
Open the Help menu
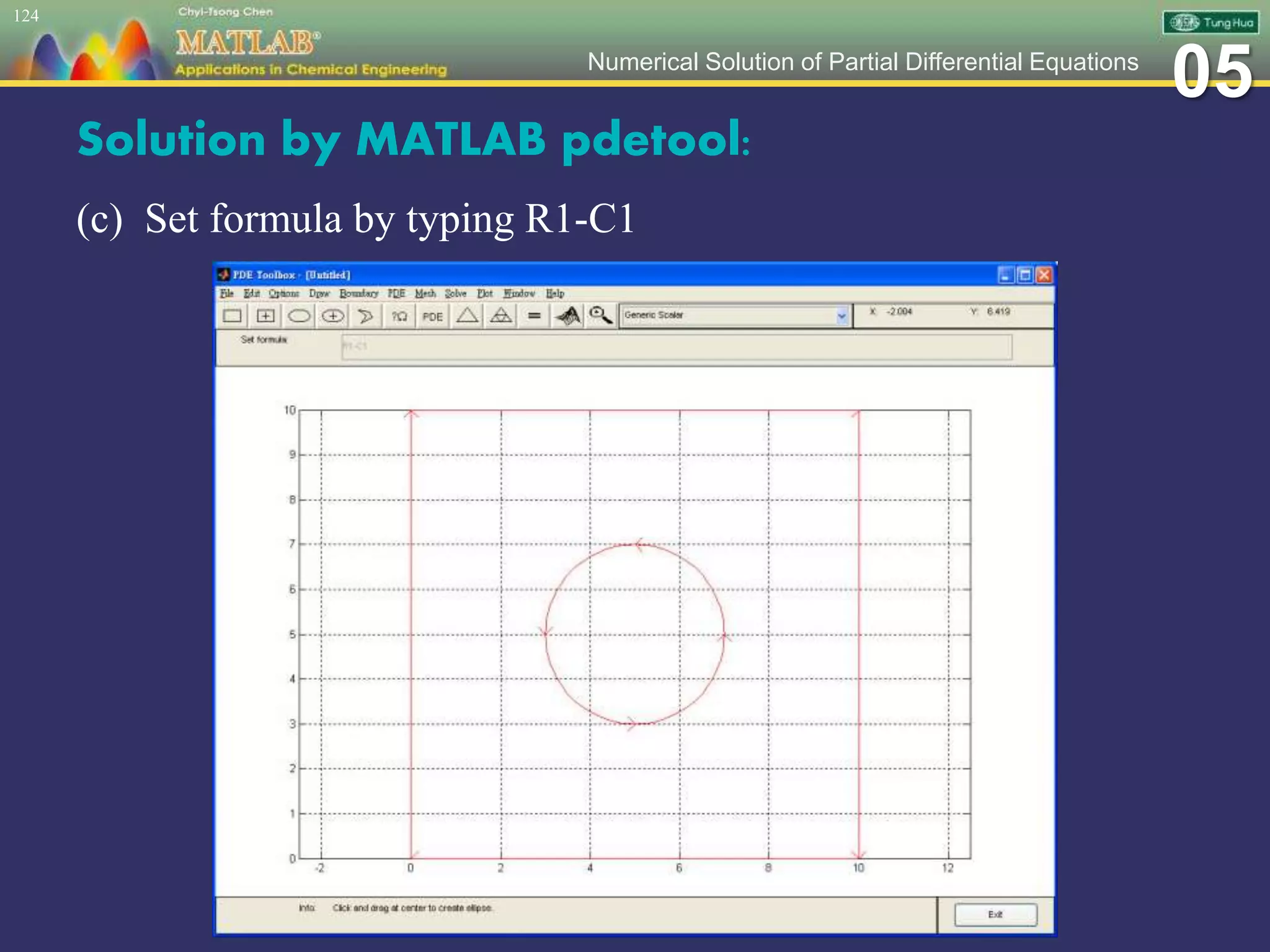point(555,293)
